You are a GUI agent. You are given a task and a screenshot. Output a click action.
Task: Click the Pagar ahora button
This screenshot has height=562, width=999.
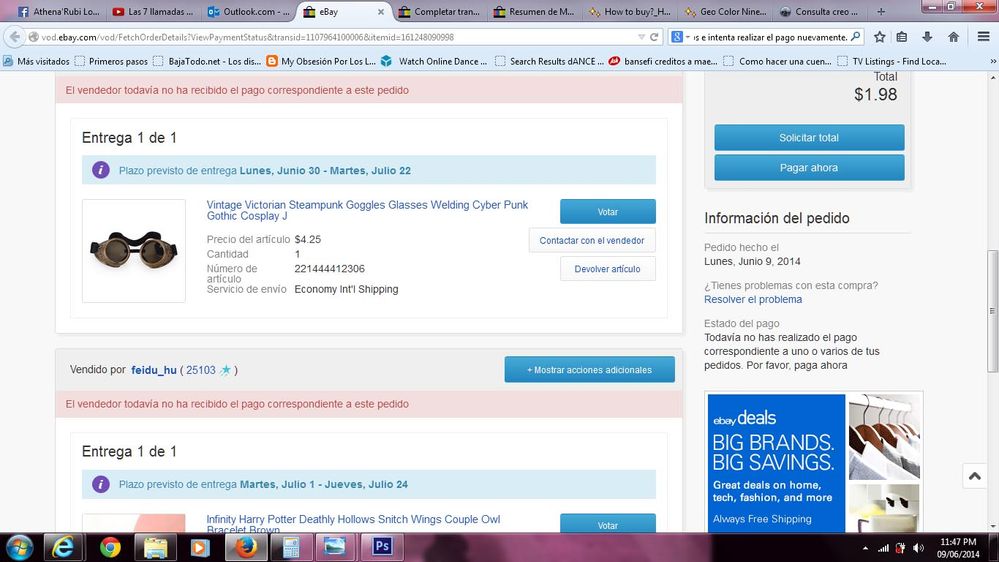809,168
